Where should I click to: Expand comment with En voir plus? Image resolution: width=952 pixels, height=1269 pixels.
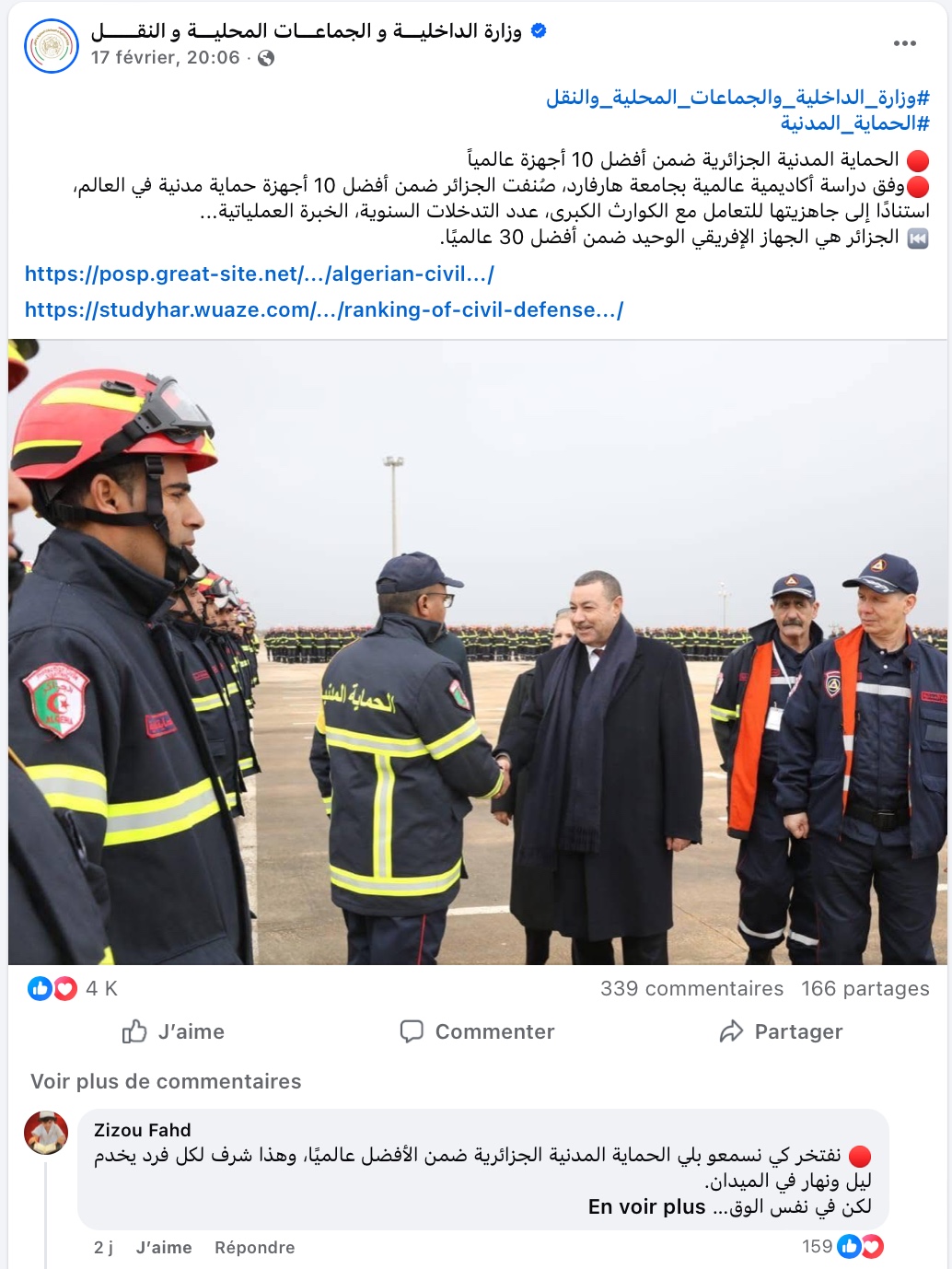point(647,1206)
